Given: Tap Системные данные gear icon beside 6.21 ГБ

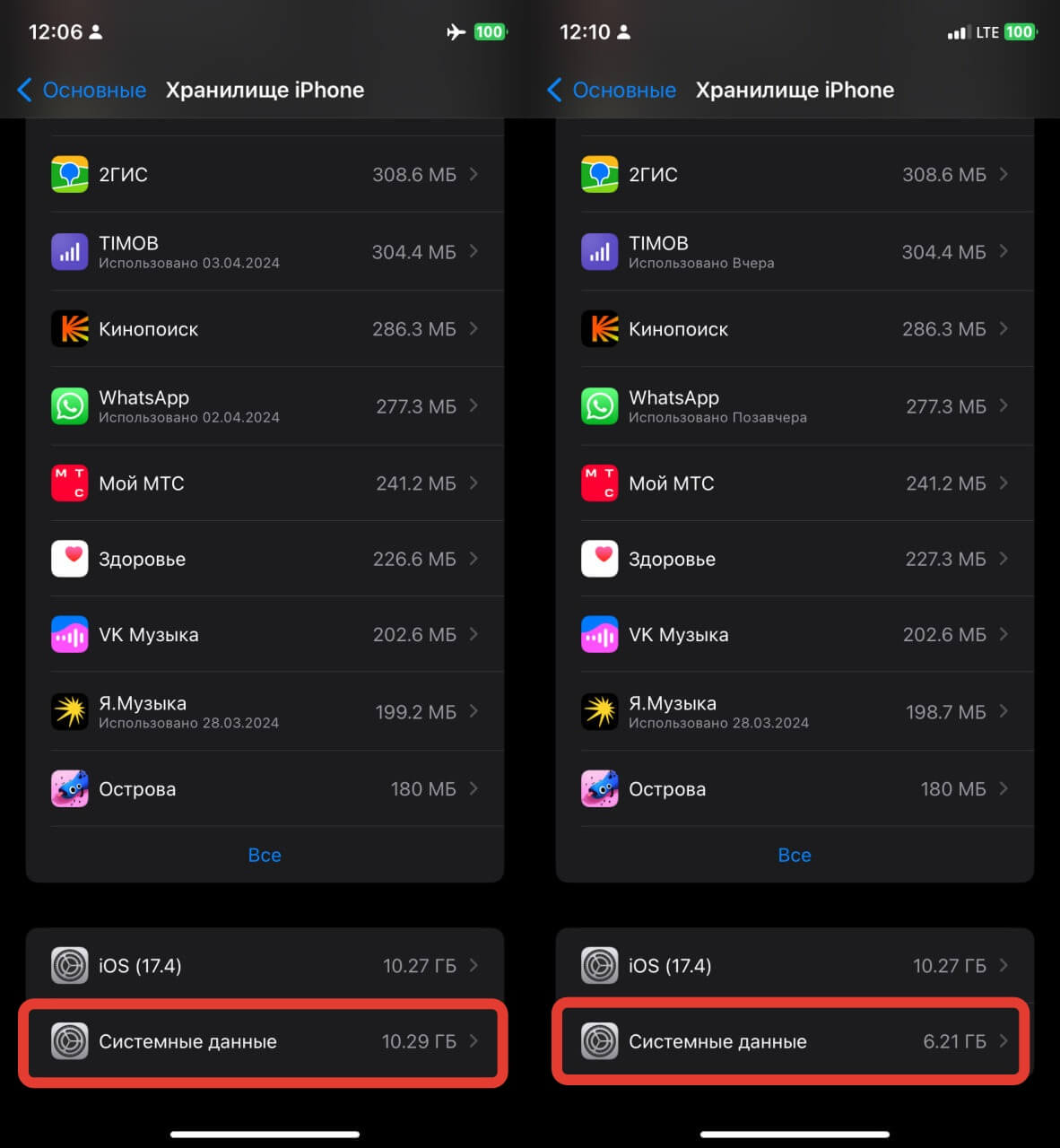Looking at the screenshot, I should (x=599, y=1041).
